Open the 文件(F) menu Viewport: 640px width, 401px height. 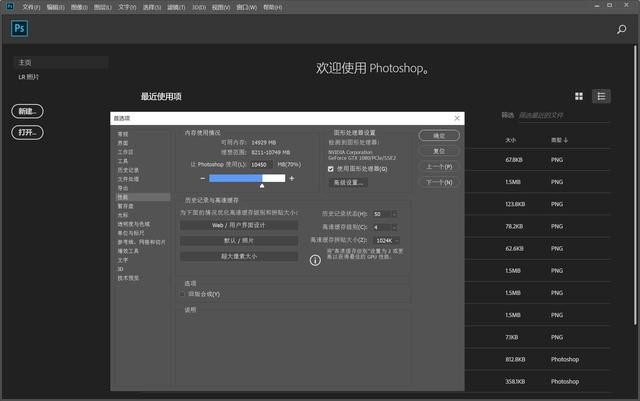pyautogui.click(x=31, y=7)
